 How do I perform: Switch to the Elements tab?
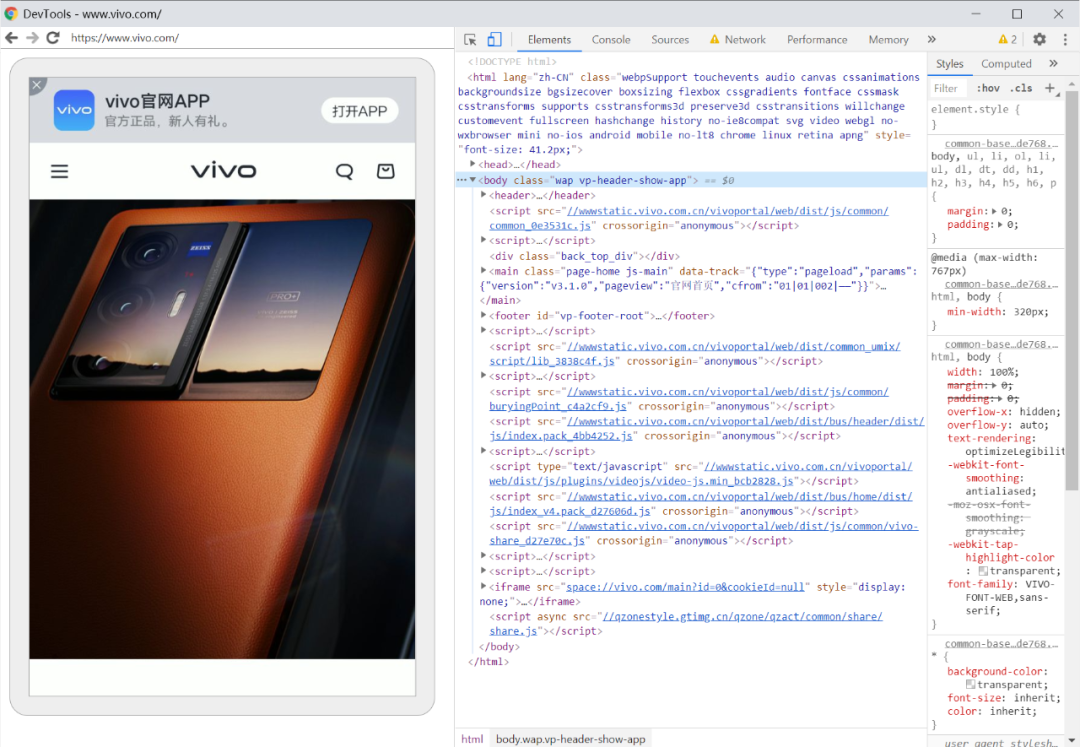click(549, 39)
